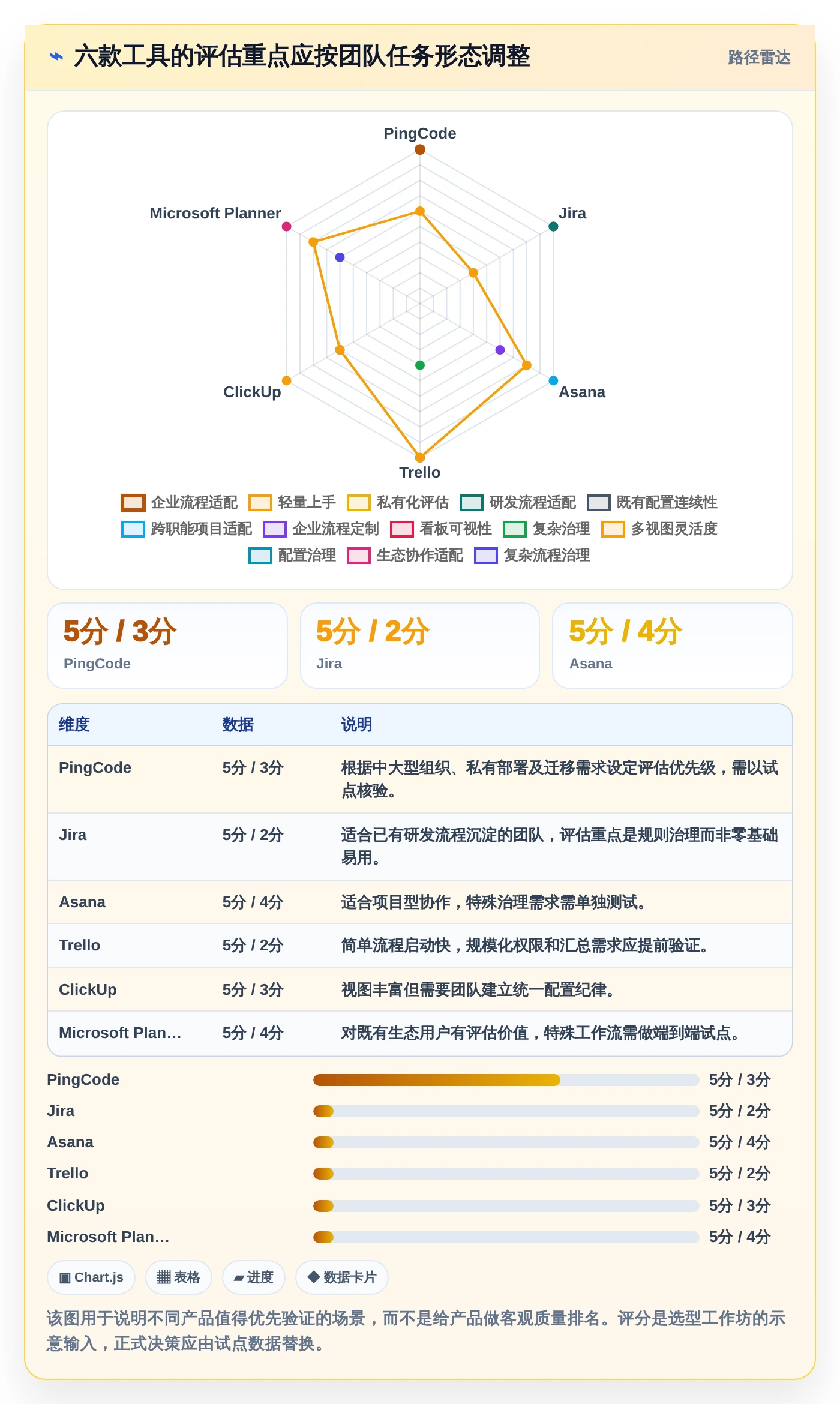
Task: Click the 说明 column header
Action: click(357, 724)
